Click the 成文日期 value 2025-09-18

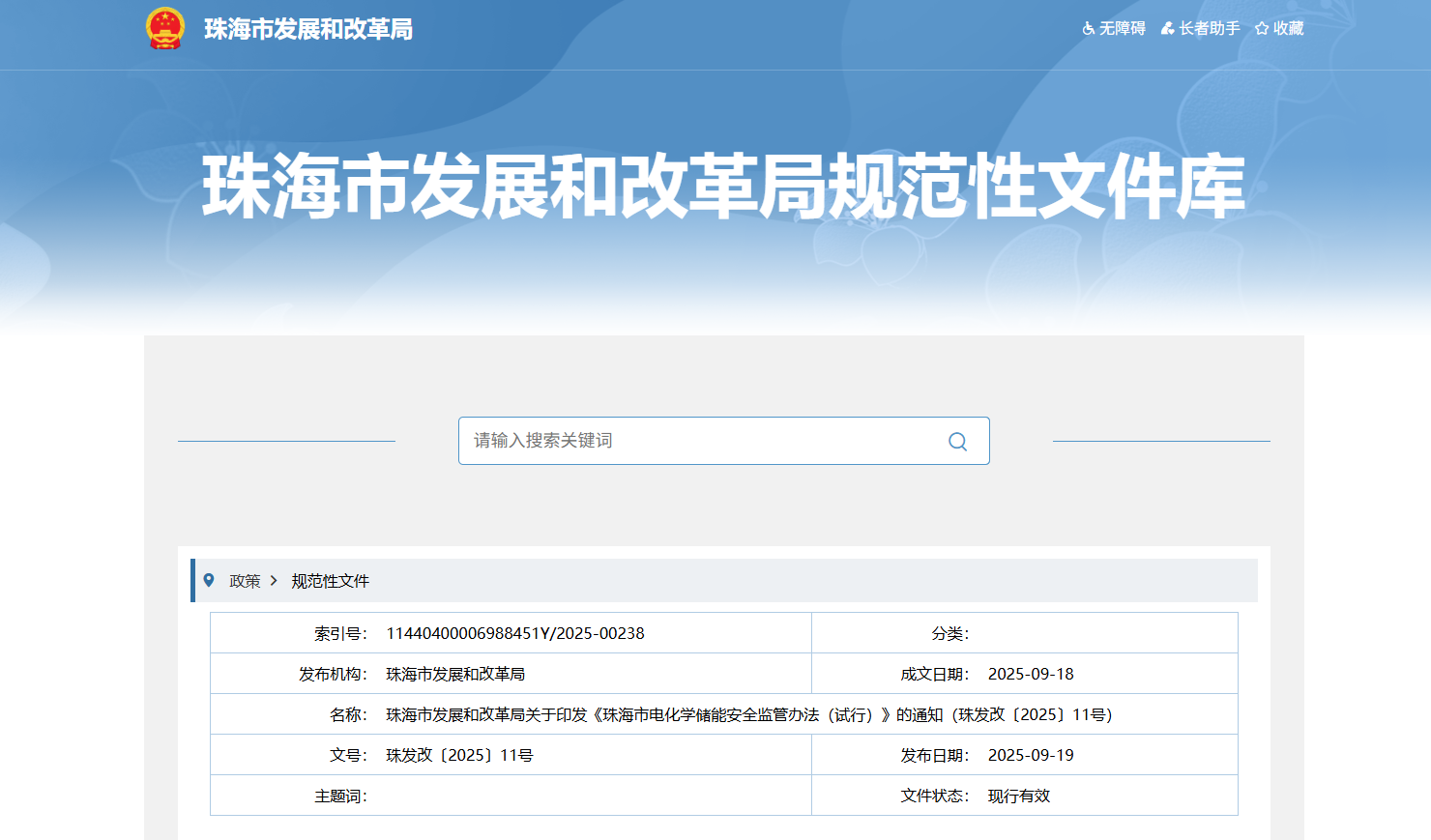coord(1031,674)
